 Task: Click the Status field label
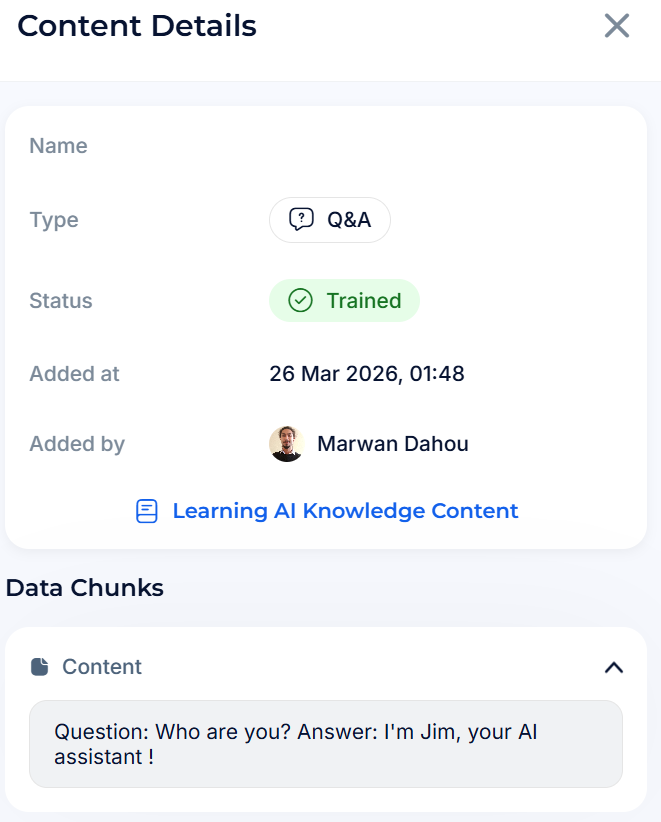61,301
